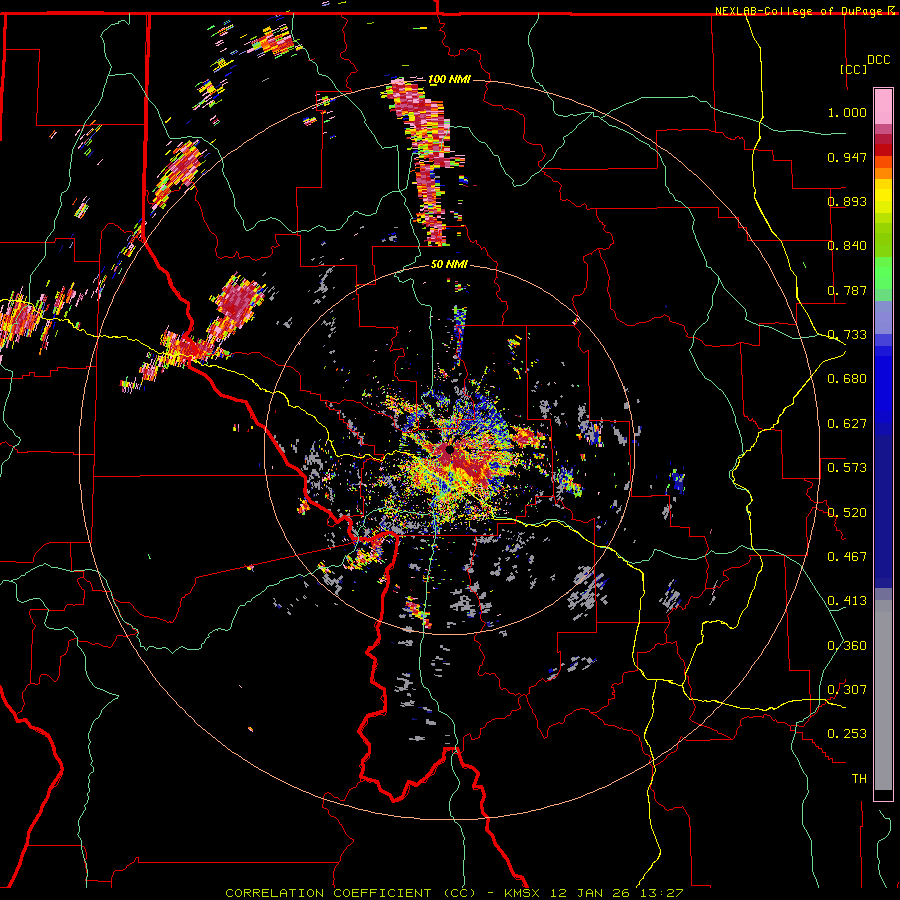Click the 0.733 legend value
Image resolution: width=900 pixels, height=900 pixels.
(847, 335)
